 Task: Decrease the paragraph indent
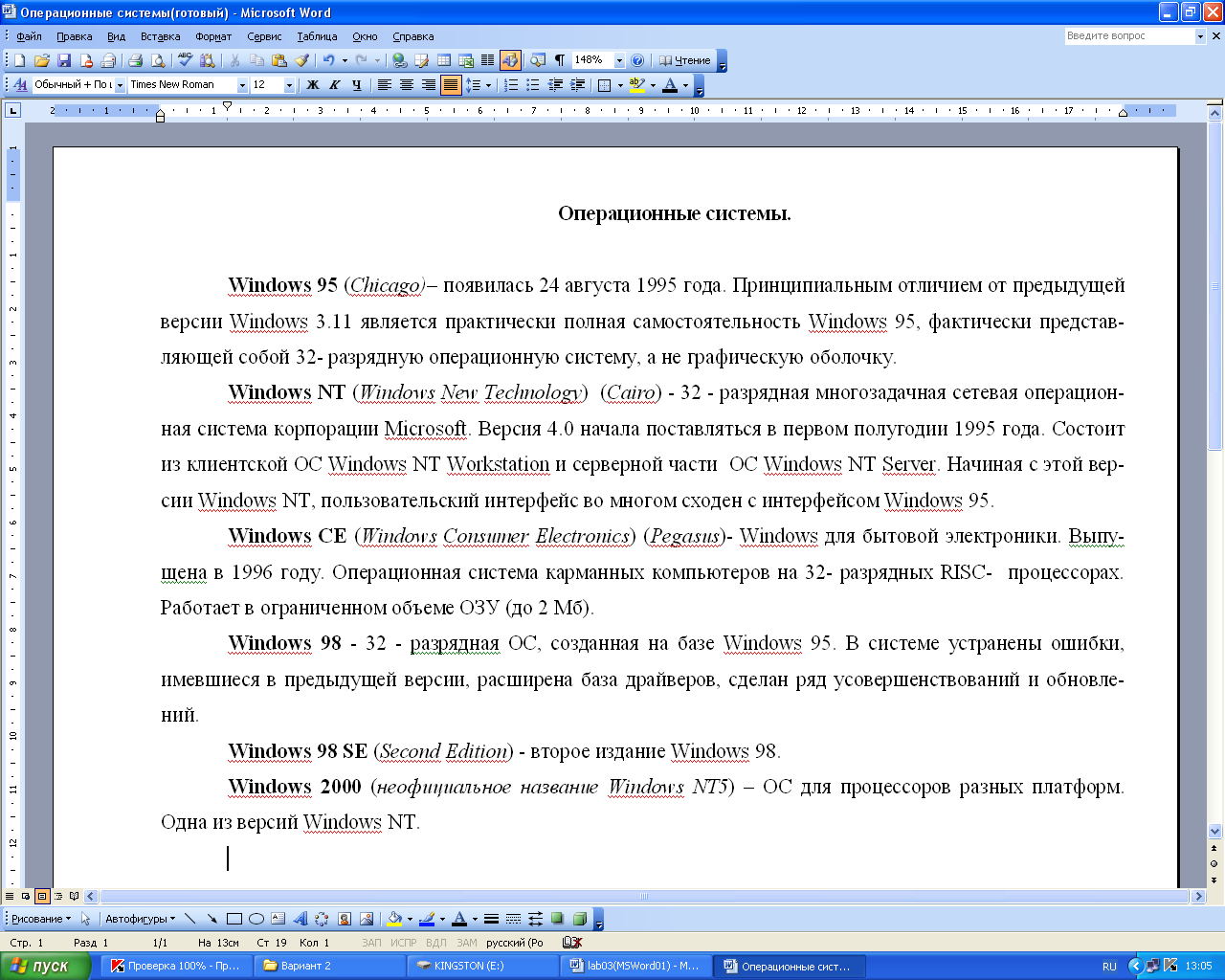coord(555,85)
